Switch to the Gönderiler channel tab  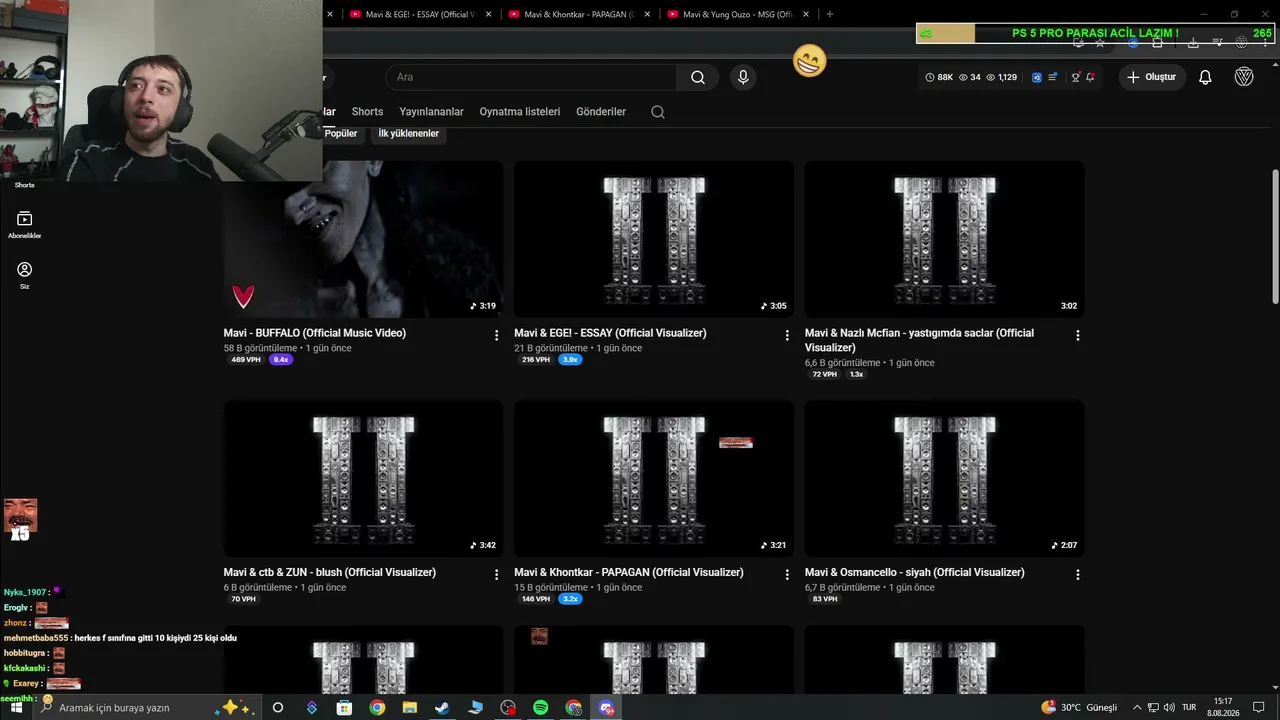pyautogui.click(x=601, y=112)
